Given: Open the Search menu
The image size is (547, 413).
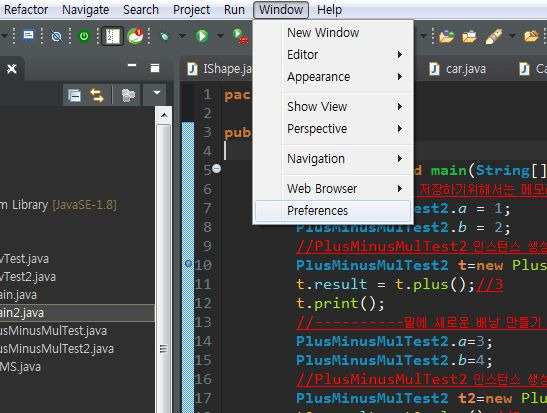Looking at the screenshot, I should 141,10.
